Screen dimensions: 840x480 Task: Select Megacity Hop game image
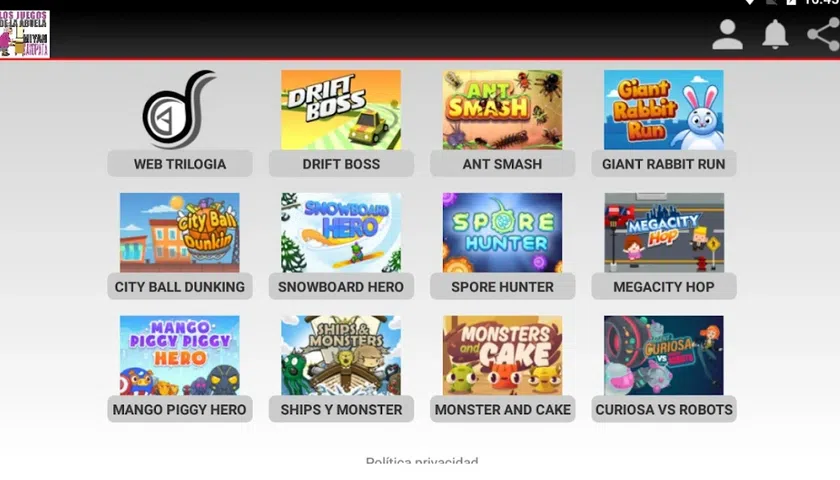[664, 232]
